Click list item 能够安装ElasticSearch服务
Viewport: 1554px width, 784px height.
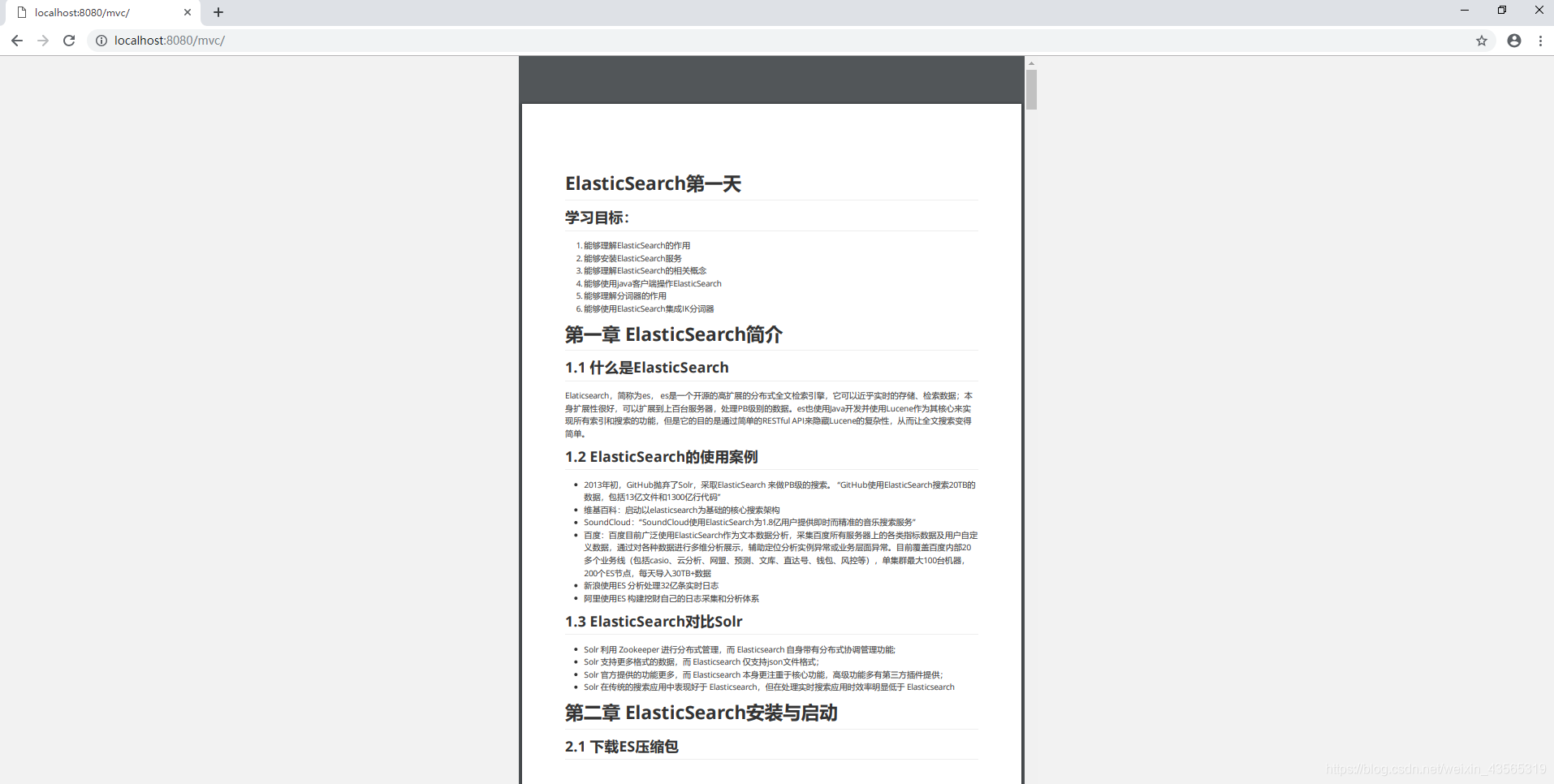[632, 258]
